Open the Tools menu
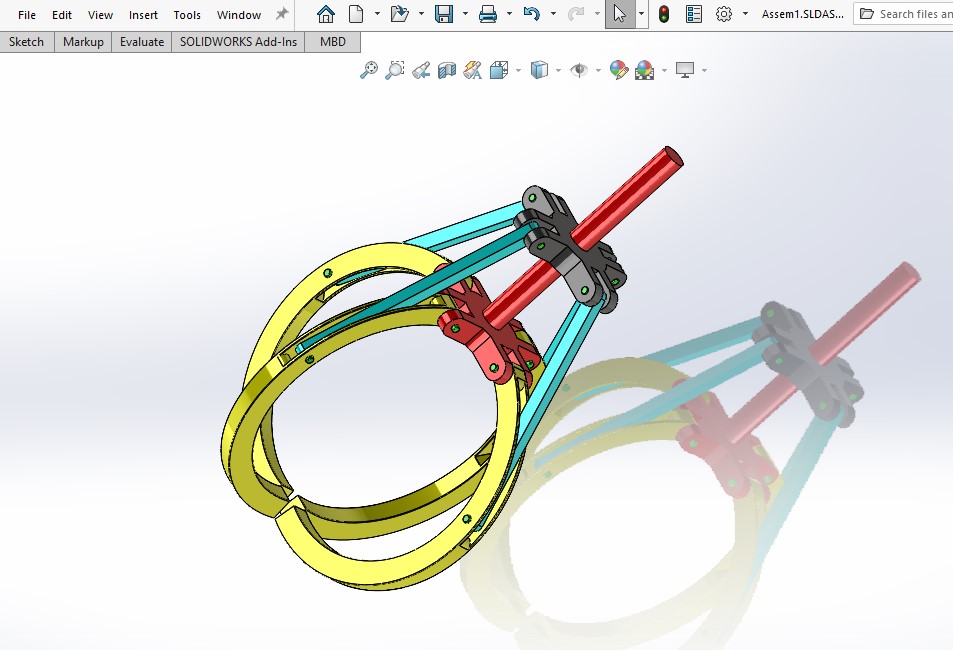 click(x=187, y=15)
